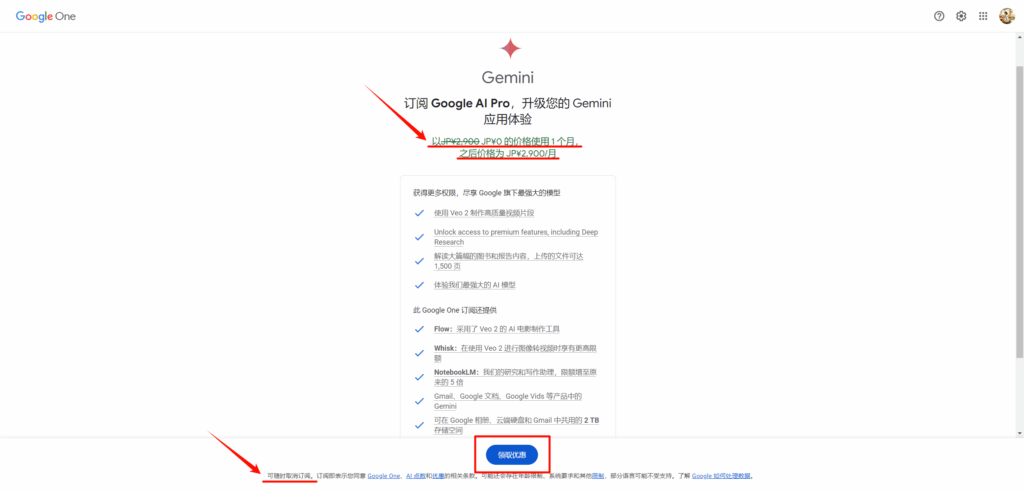The width and height of the screenshot is (1024, 492).
Task: Click the Whisk feature line
Action: tap(515, 353)
